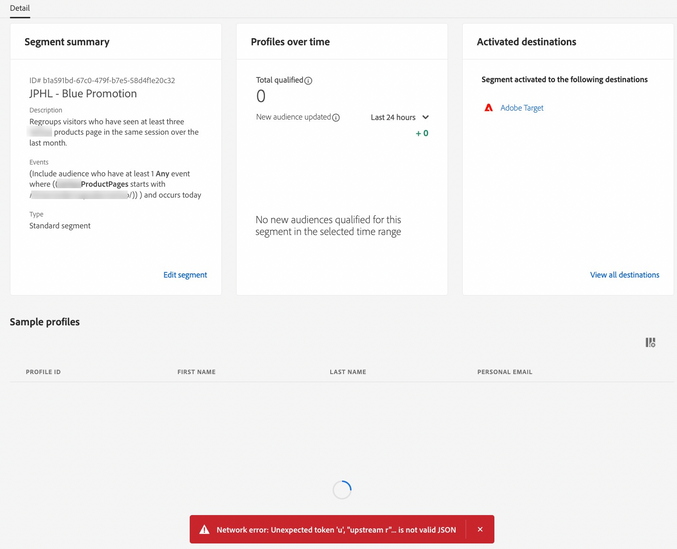Click the JPHL - Blue Promotion title
Screen dimensions: 677x549
tap(83, 94)
